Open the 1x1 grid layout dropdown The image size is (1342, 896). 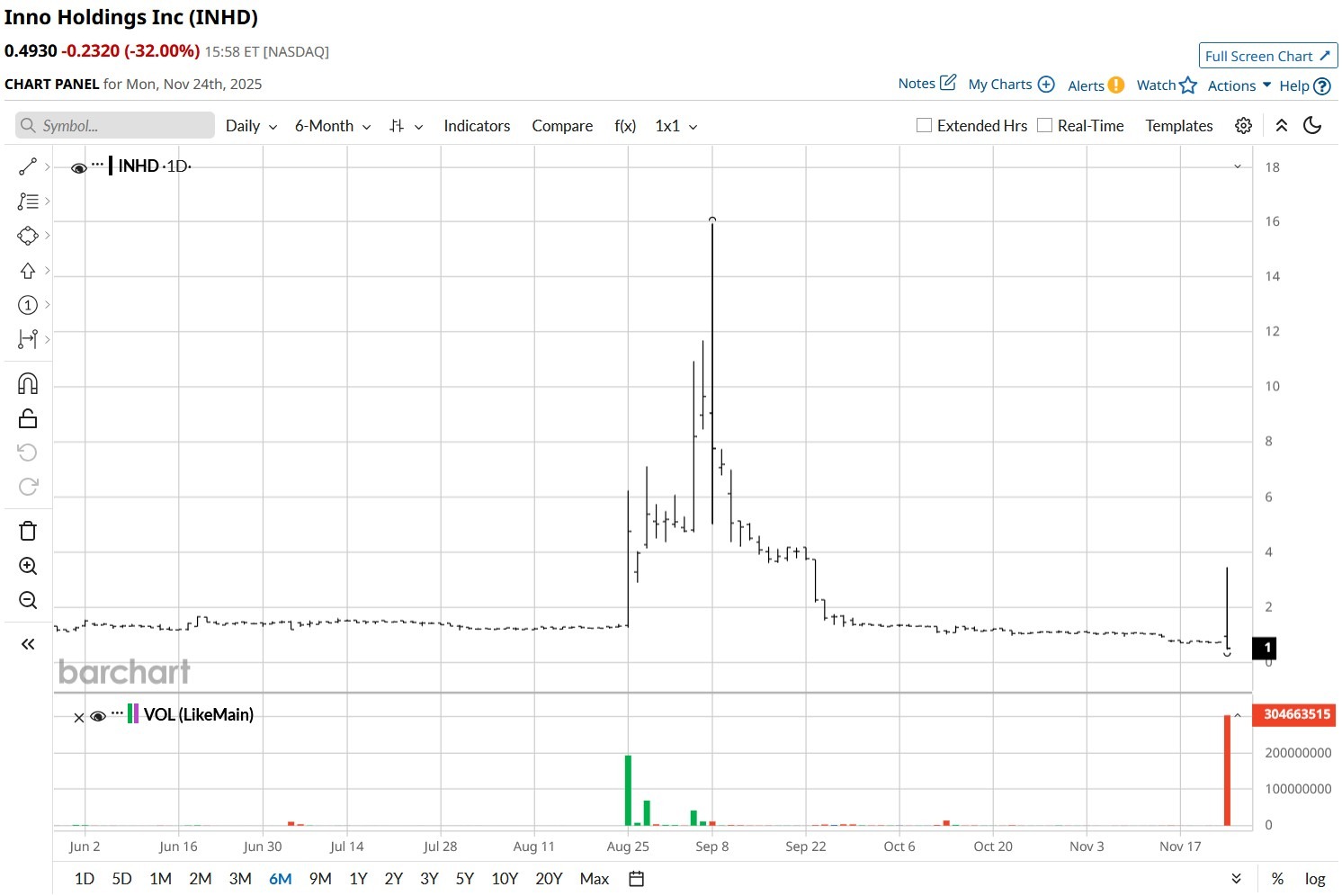(x=676, y=126)
